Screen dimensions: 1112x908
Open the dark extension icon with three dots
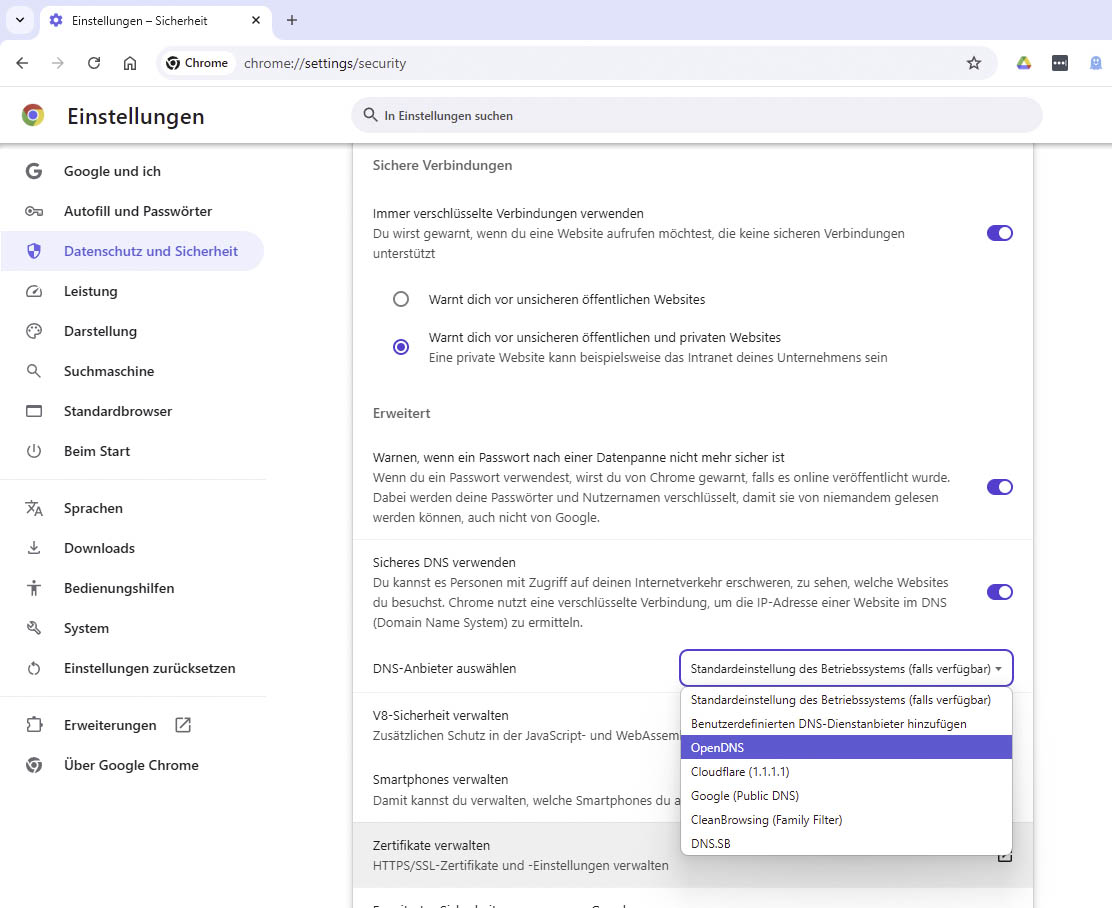pos(1060,63)
